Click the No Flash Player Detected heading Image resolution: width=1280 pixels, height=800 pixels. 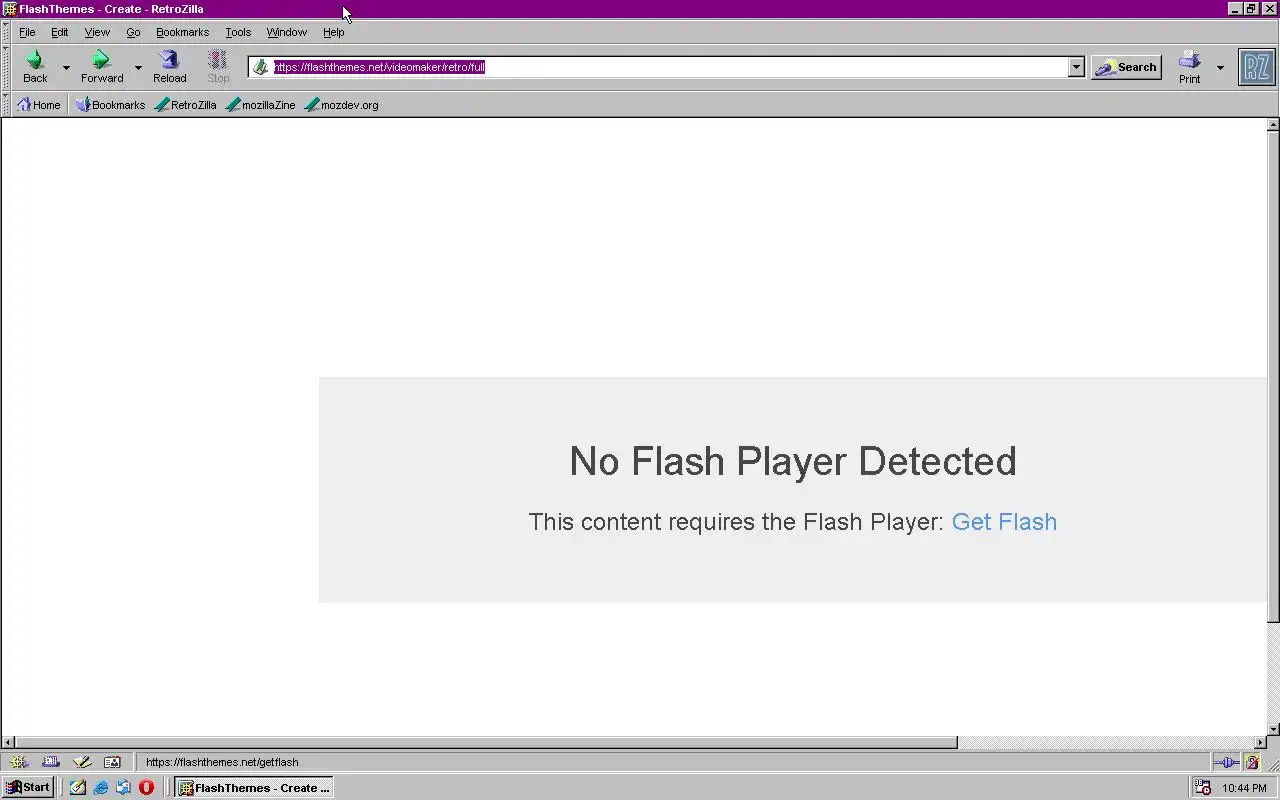[792, 461]
